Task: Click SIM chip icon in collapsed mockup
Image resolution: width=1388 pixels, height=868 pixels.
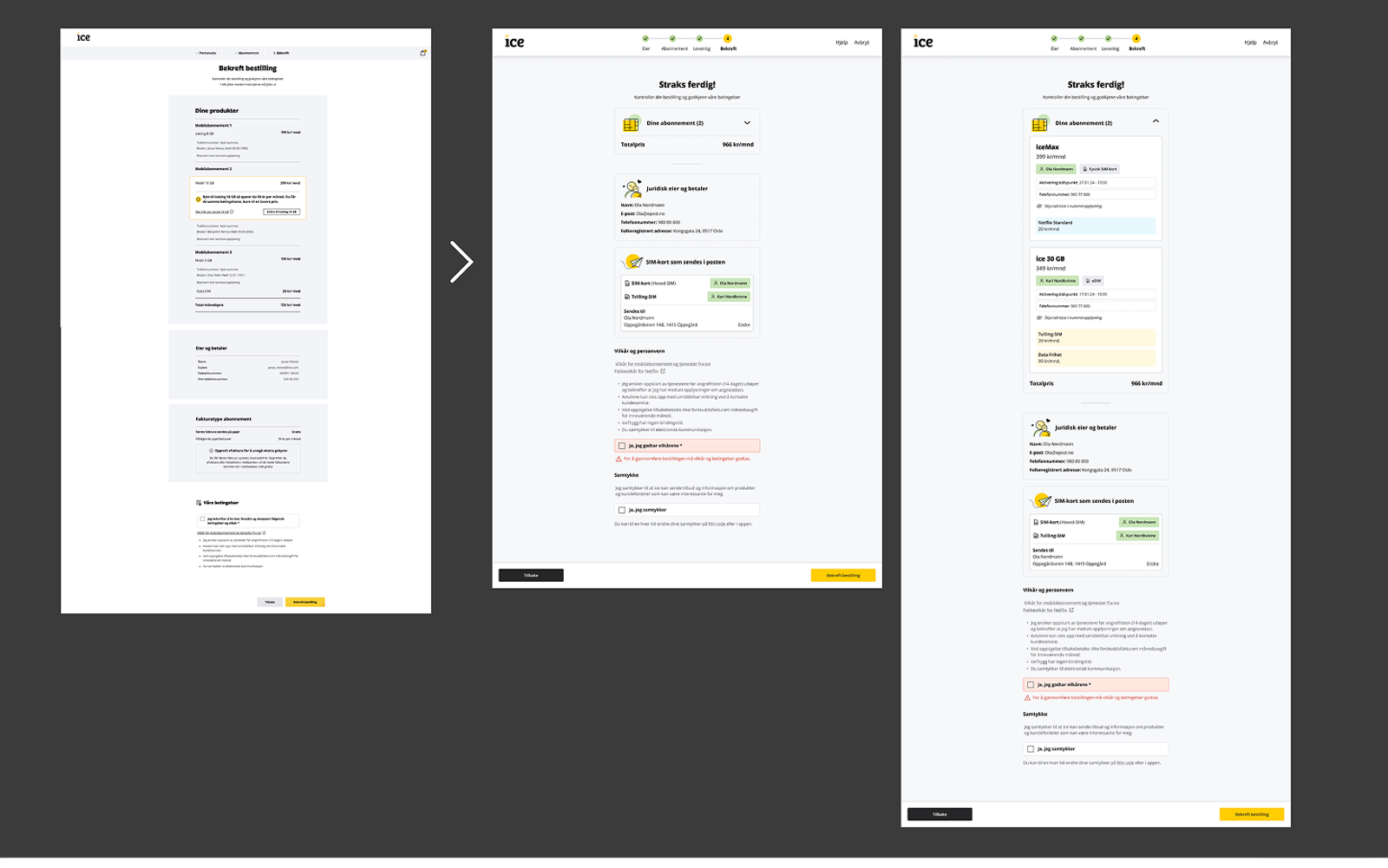Action: click(631, 124)
